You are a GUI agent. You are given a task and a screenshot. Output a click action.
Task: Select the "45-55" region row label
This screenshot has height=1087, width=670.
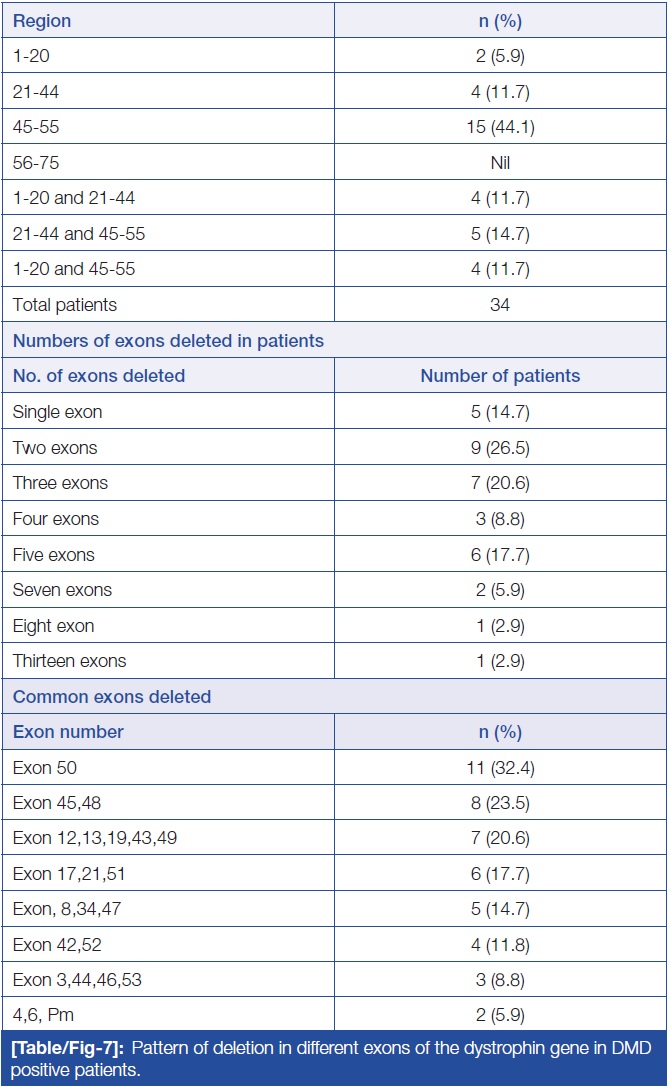pyautogui.click(x=36, y=127)
